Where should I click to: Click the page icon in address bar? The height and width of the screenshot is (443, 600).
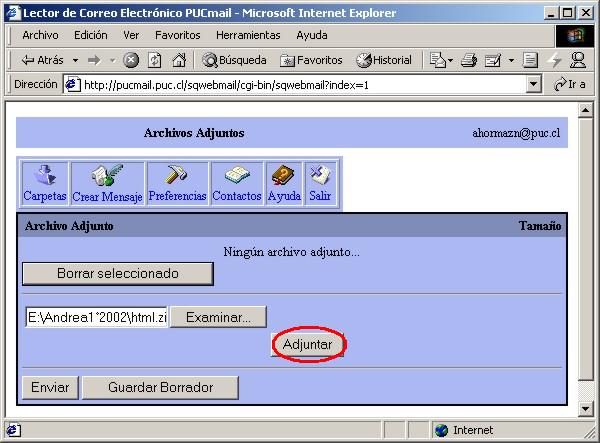(73, 84)
